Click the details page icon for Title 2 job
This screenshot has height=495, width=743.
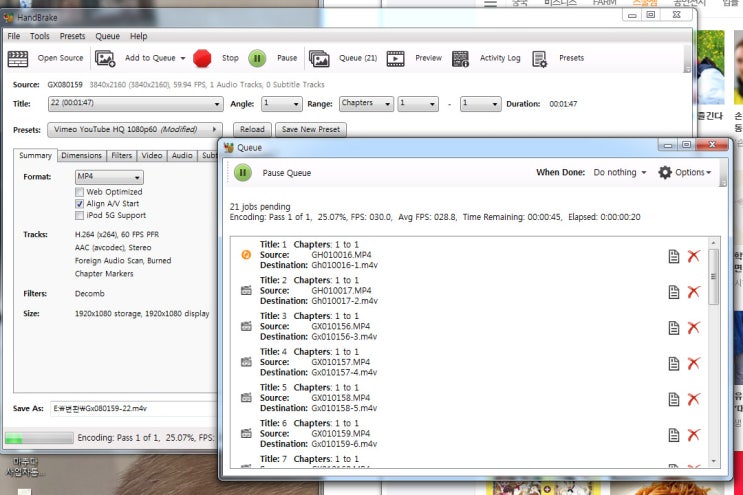673,292
